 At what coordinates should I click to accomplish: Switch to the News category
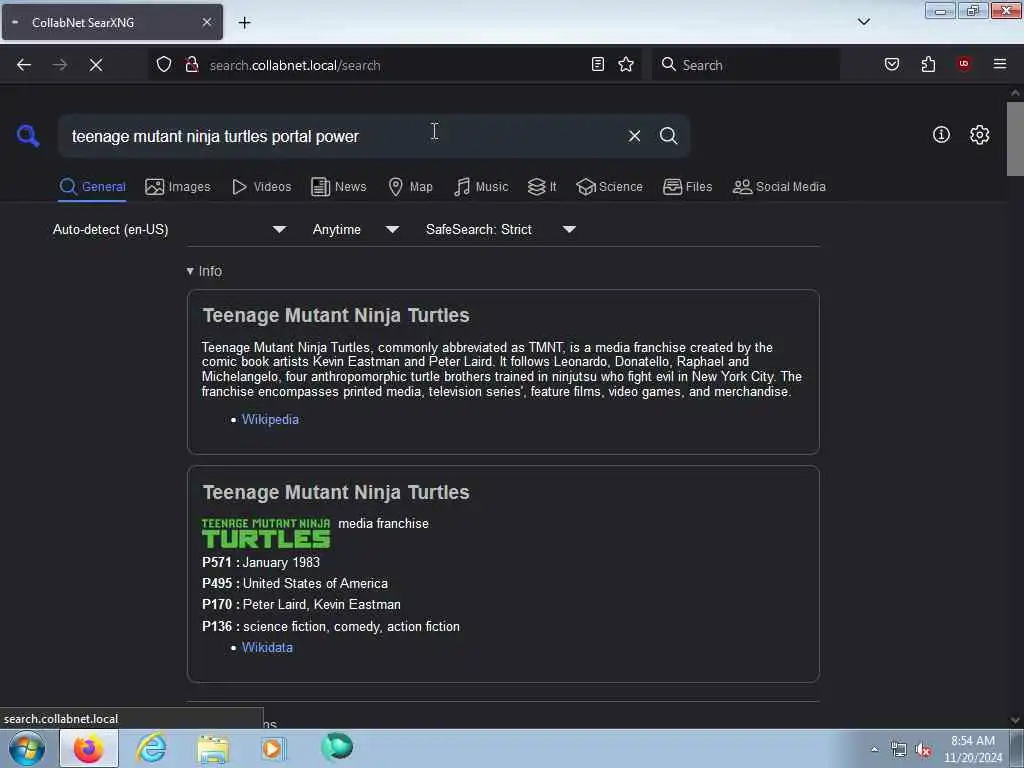tap(338, 187)
